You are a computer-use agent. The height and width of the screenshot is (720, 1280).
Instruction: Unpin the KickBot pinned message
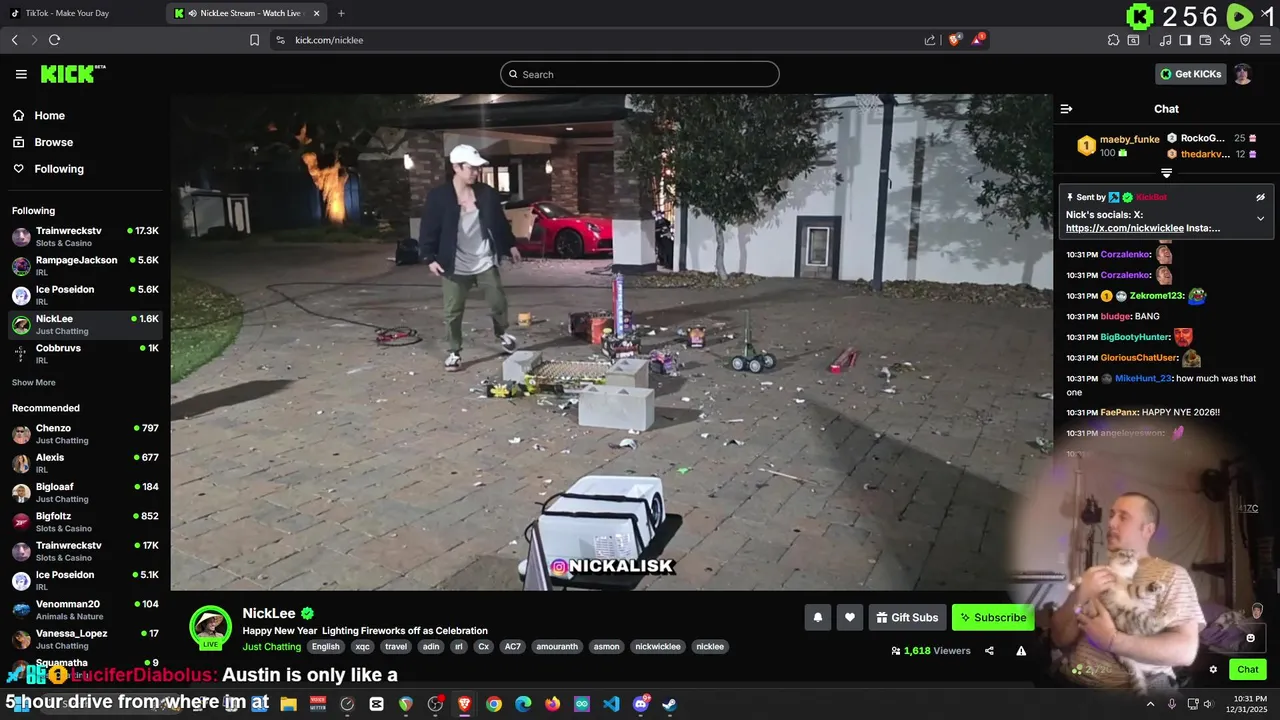1260,197
